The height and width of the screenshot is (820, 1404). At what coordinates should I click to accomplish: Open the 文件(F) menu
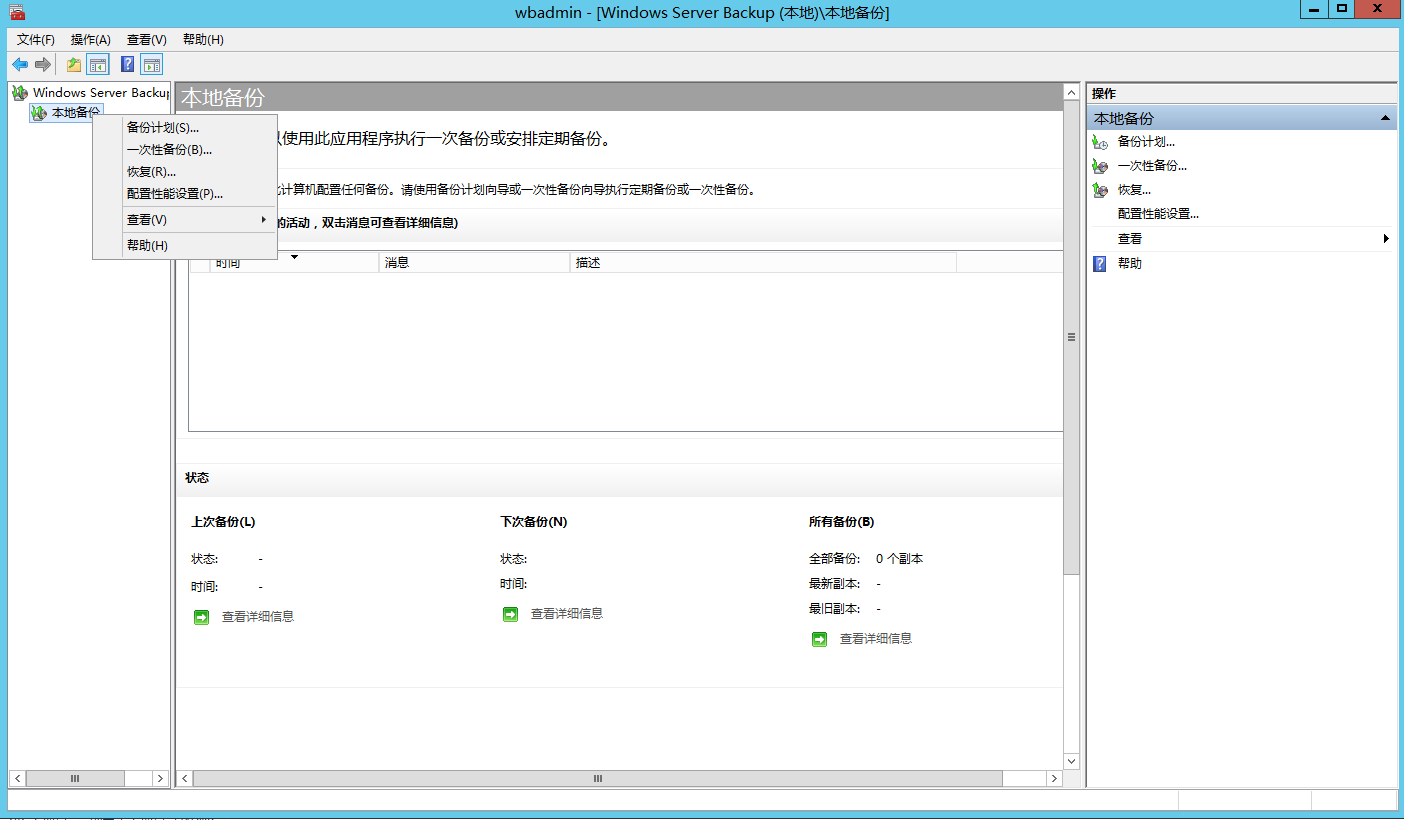(36, 40)
